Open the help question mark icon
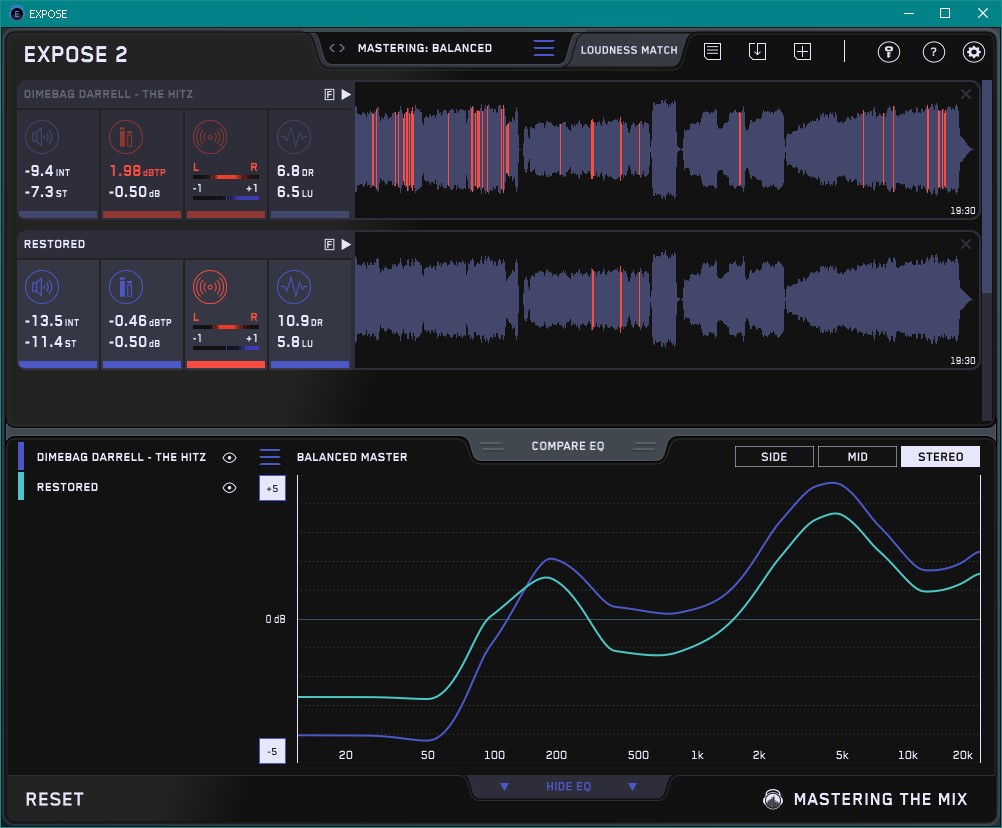1002x828 pixels. [x=933, y=52]
